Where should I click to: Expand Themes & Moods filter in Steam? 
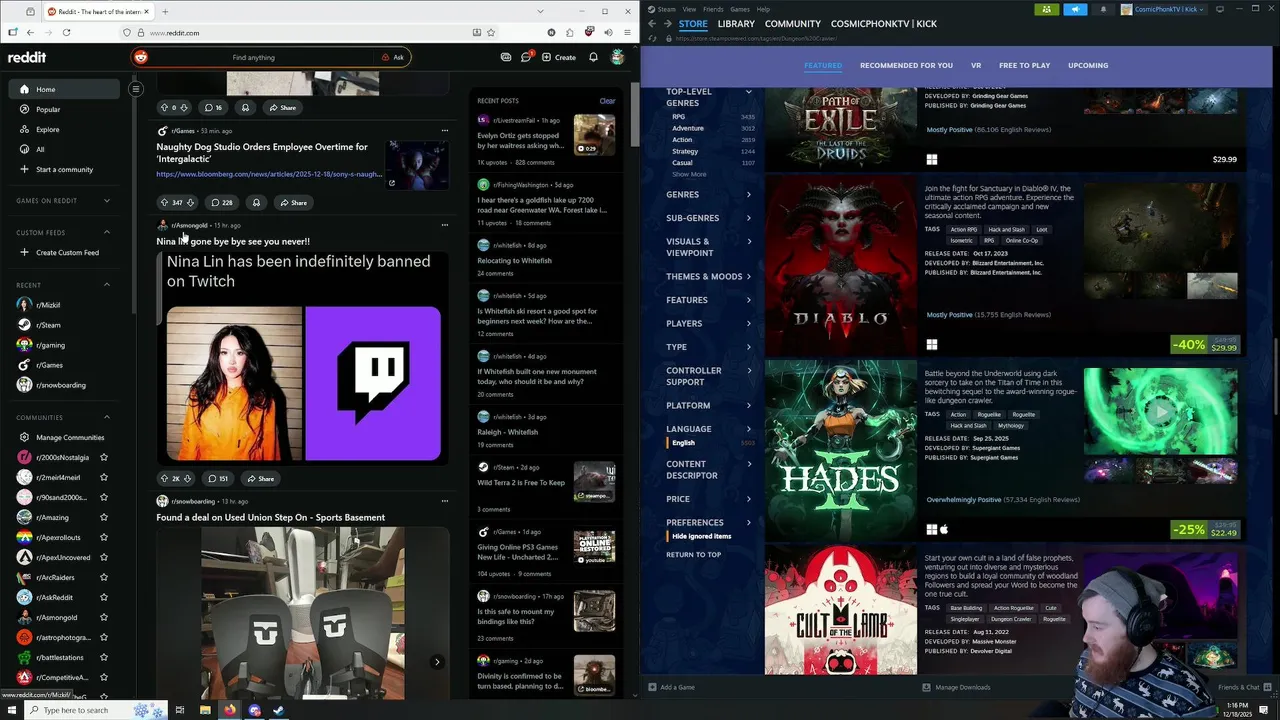click(x=709, y=276)
